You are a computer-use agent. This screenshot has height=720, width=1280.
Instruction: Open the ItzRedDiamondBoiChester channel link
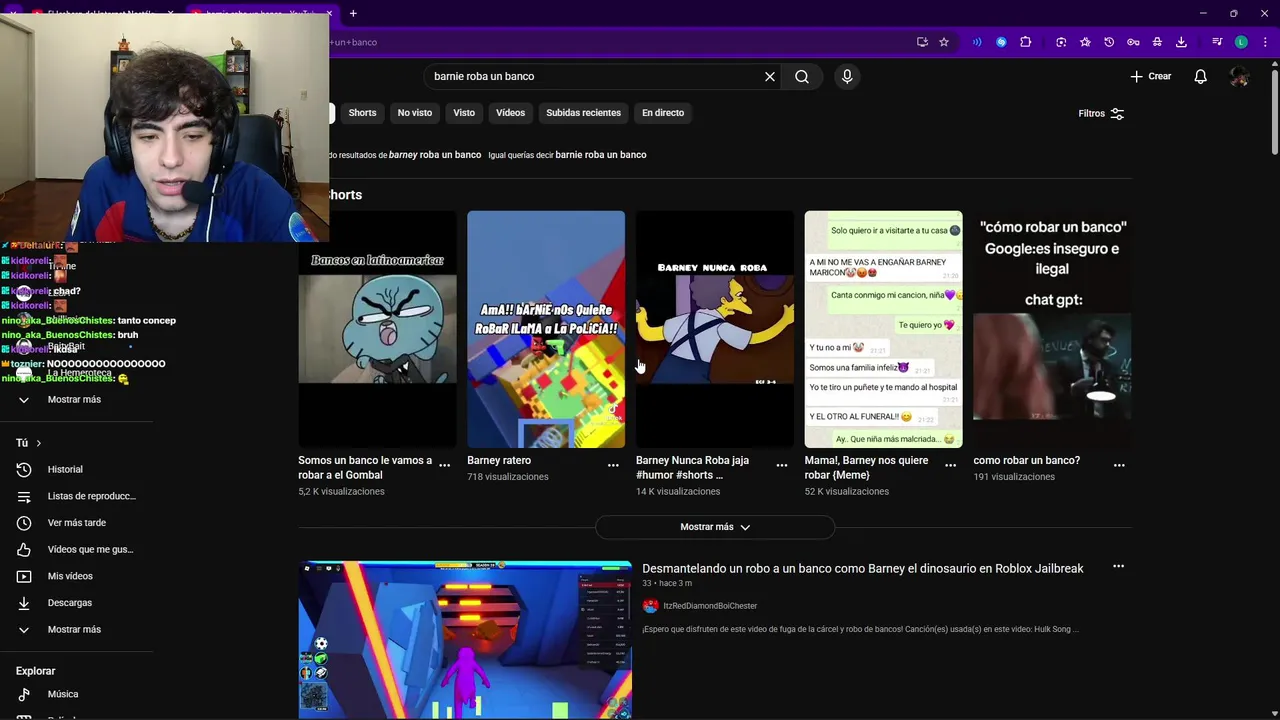pyautogui.click(x=710, y=606)
